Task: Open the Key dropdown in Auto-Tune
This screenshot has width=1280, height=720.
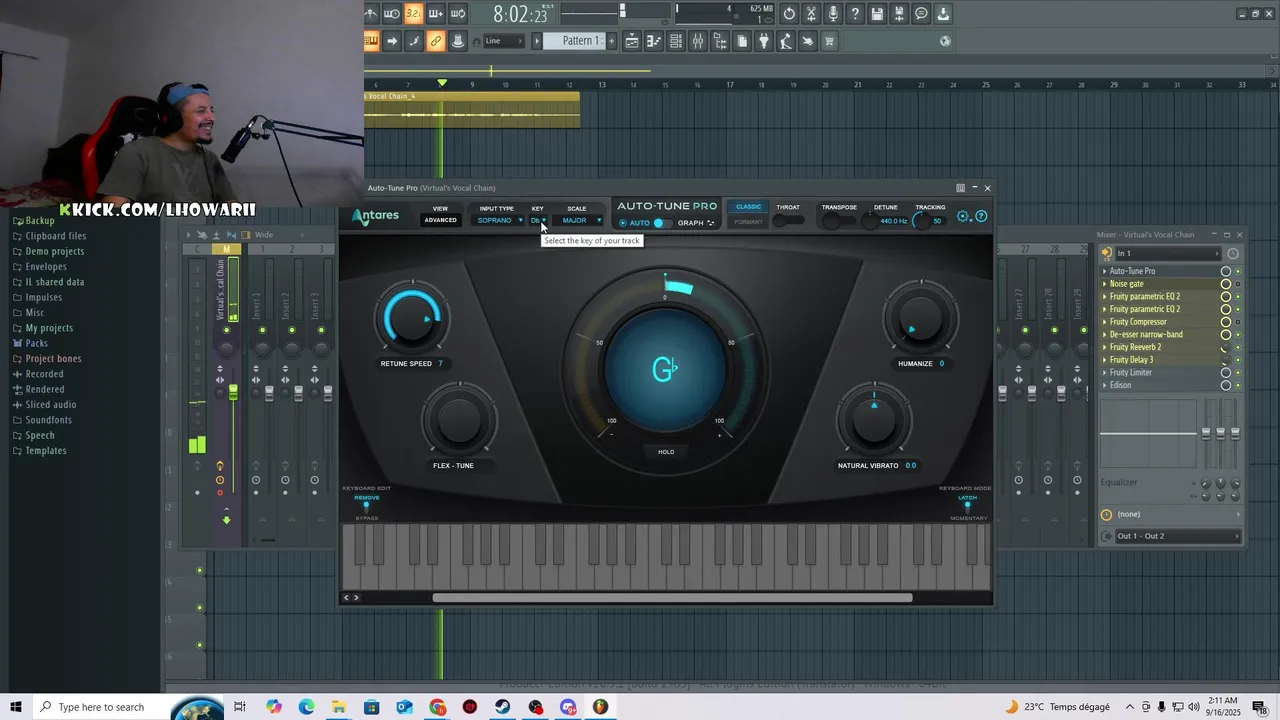Action: [x=538, y=220]
